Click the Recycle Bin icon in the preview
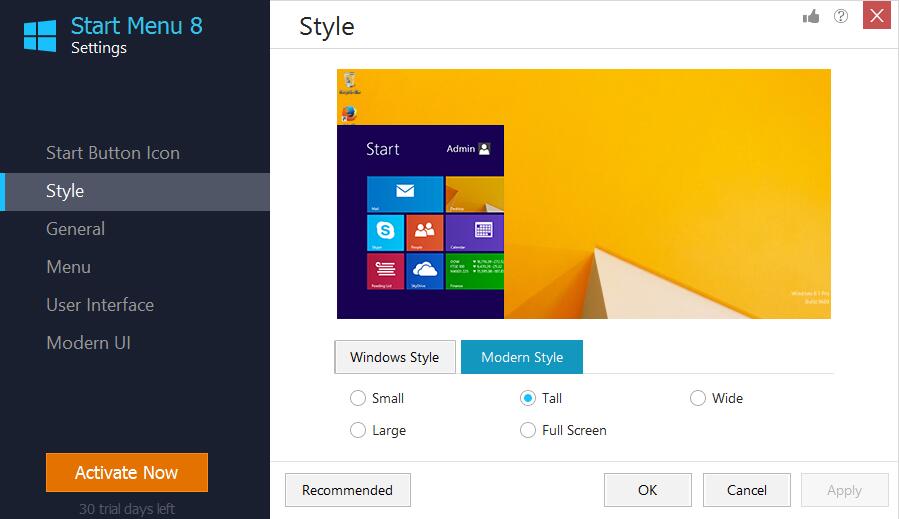 tap(350, 83)
